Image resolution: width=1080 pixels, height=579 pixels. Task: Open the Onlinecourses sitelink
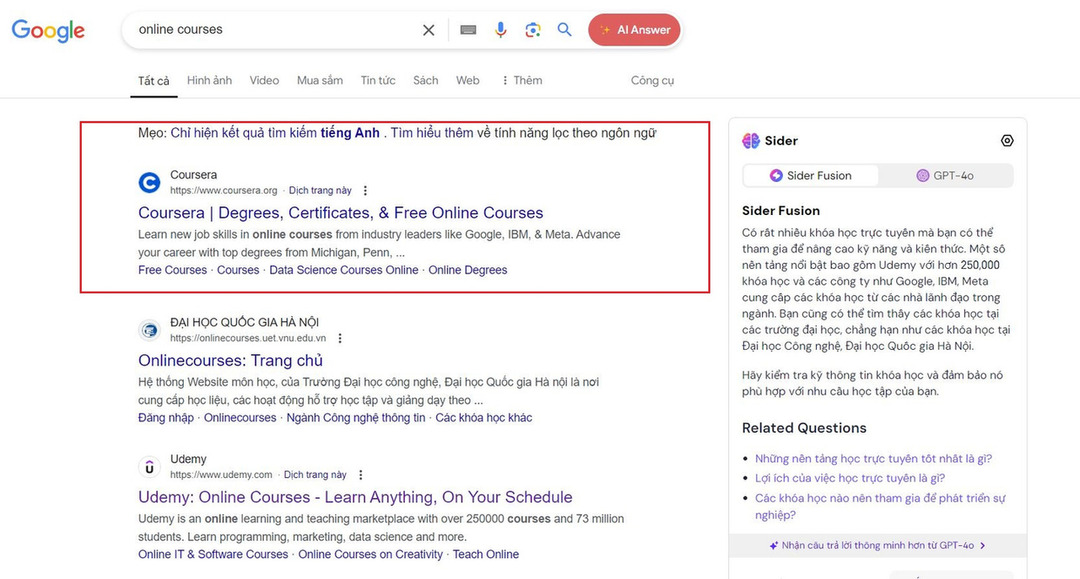tap(240, 417)
